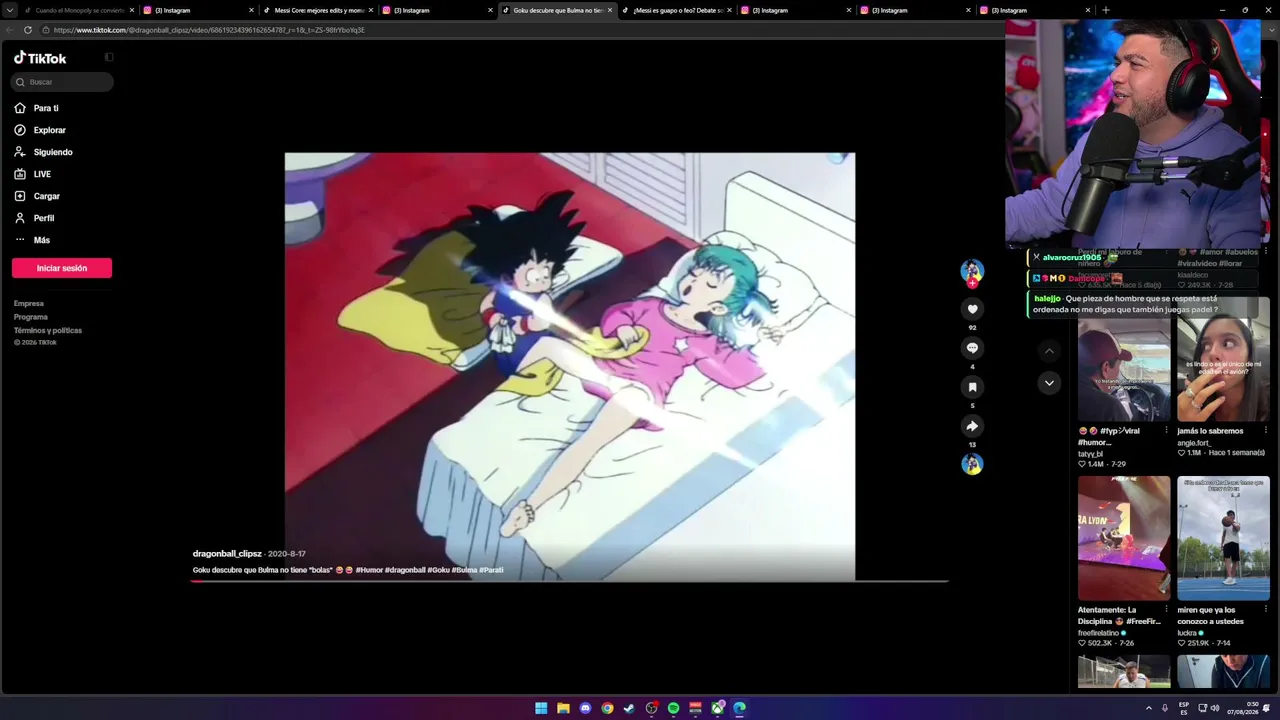Image resolution: width=1280 pixels, height=720 pixels.
Task: Open angie.fort_ profile name
Action: [1193, 442]
